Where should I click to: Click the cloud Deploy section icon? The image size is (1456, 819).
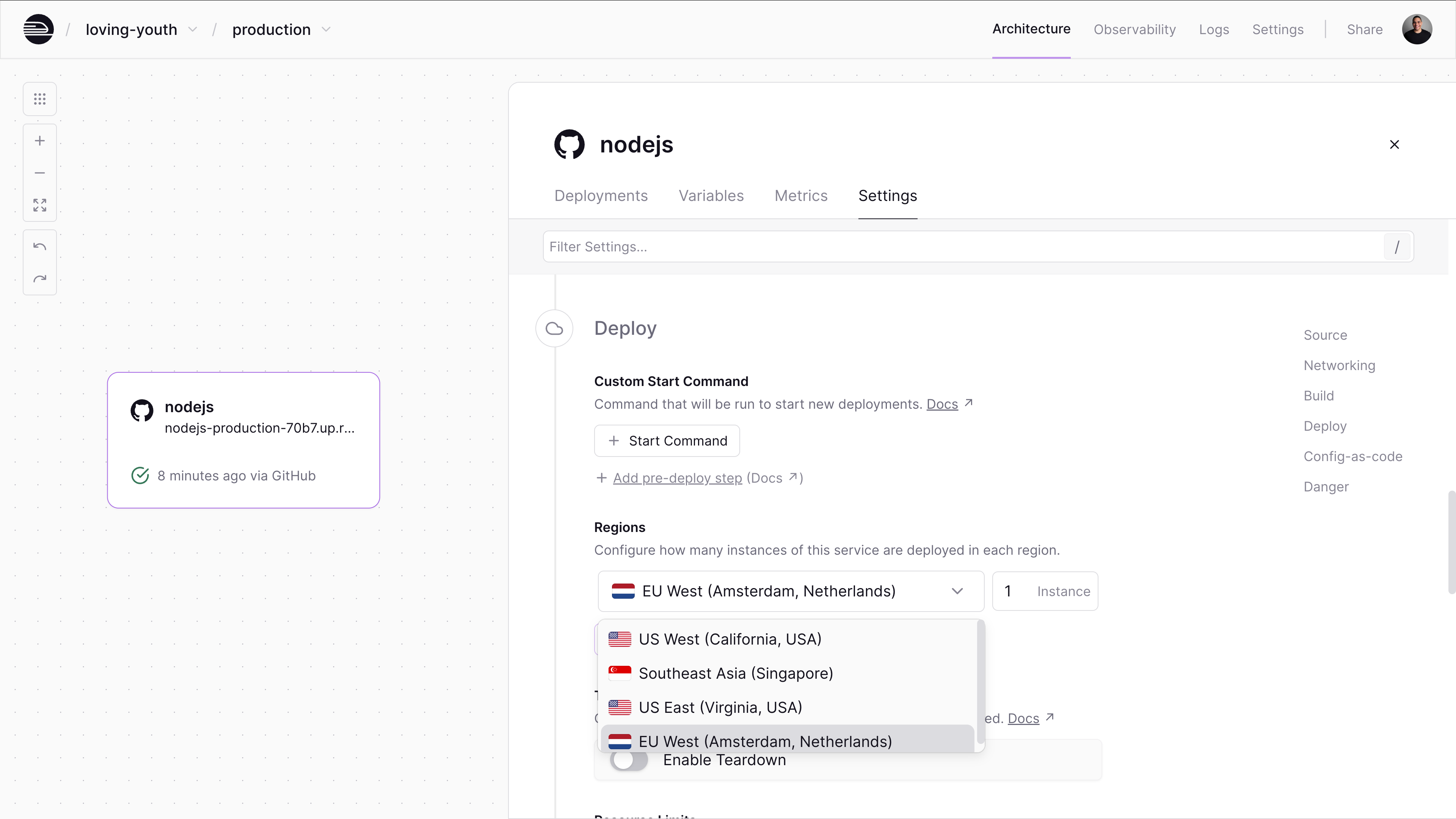point(554,328)
